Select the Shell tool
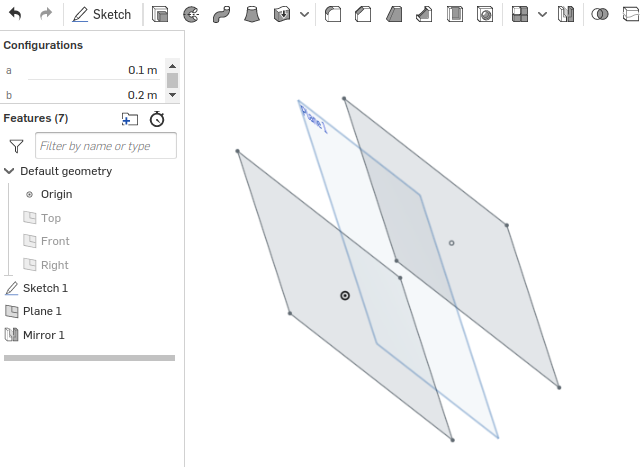Image resolution: width=642 pixels, height=467 pixels. click(455, 14)
